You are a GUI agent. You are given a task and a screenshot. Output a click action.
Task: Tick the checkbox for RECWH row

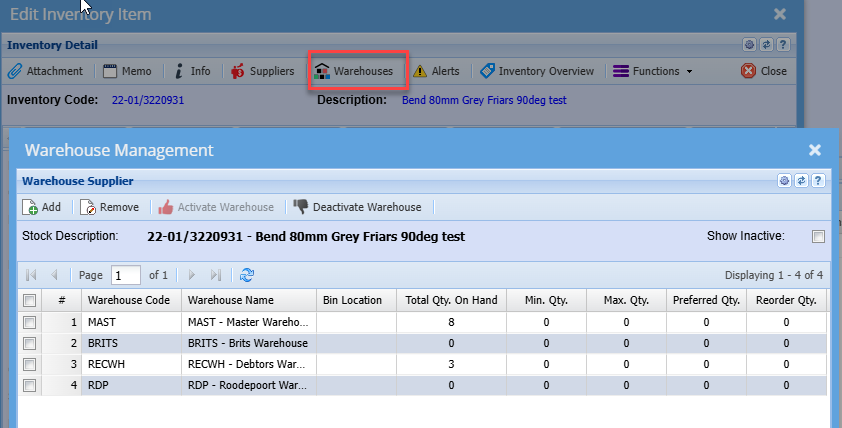click(x=29, y=364)
